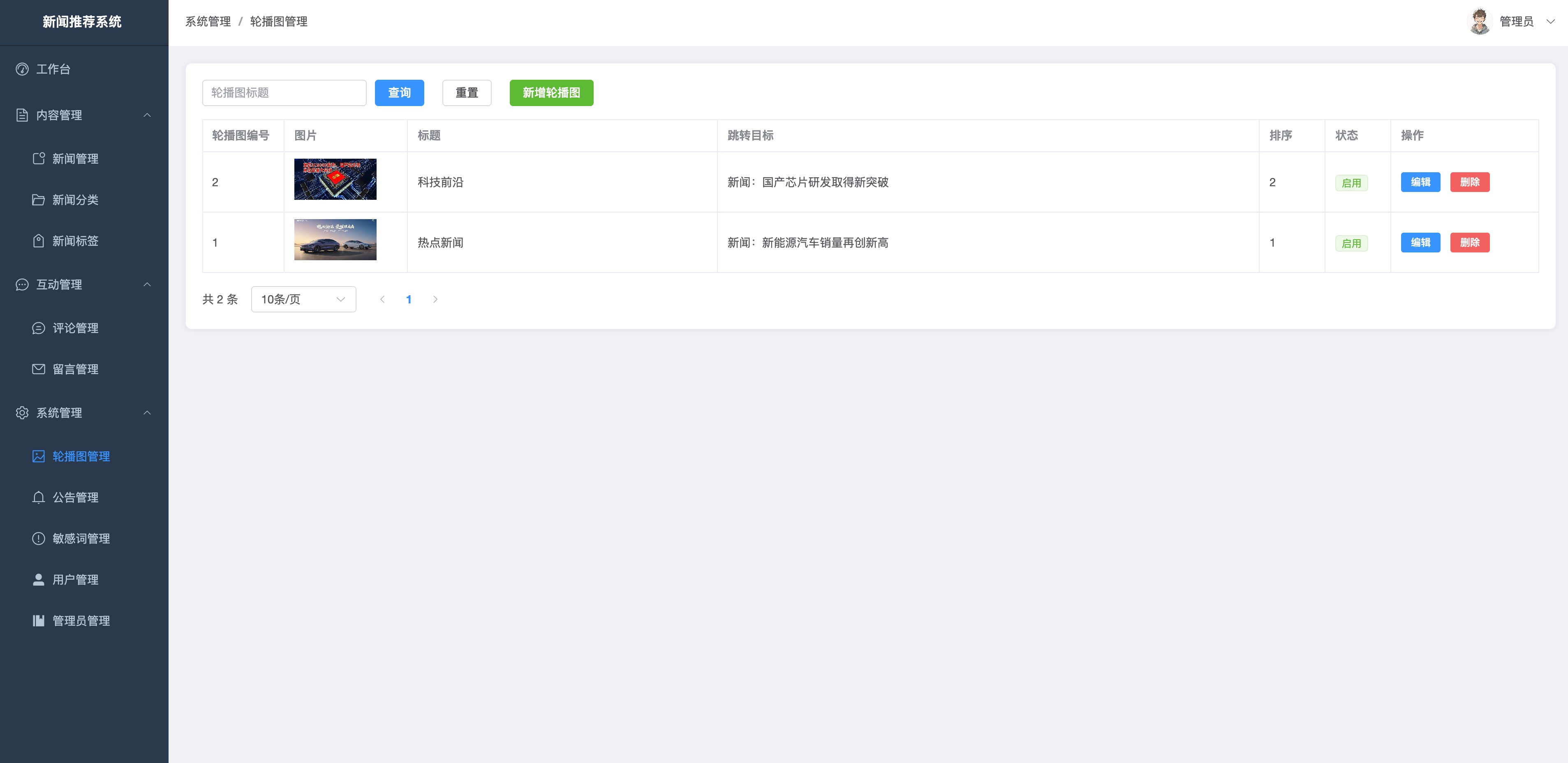Click page number 1 in pagination

[409, 299]
